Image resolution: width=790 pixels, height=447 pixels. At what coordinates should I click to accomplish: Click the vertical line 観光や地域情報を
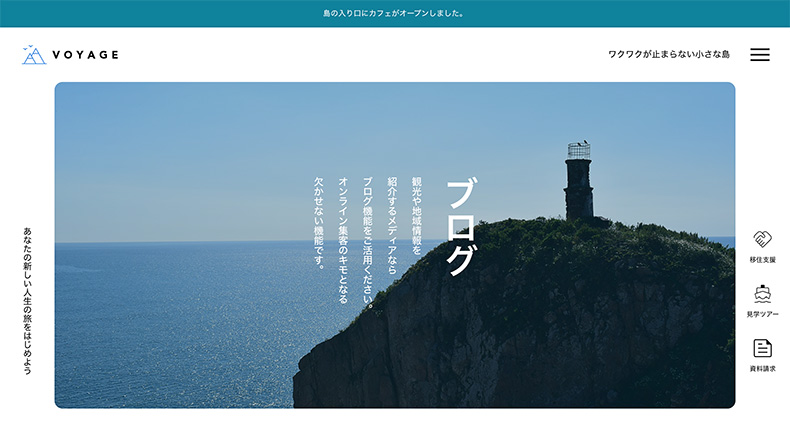point(417,216)
